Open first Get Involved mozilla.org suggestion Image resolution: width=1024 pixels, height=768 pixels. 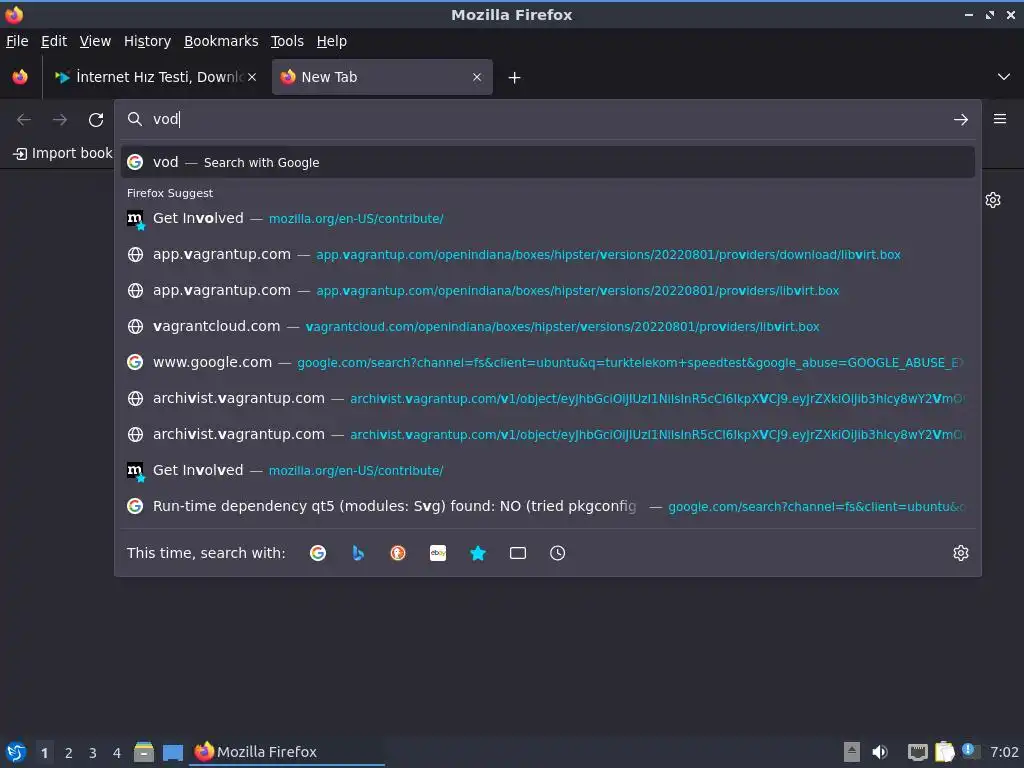point(547,219)
